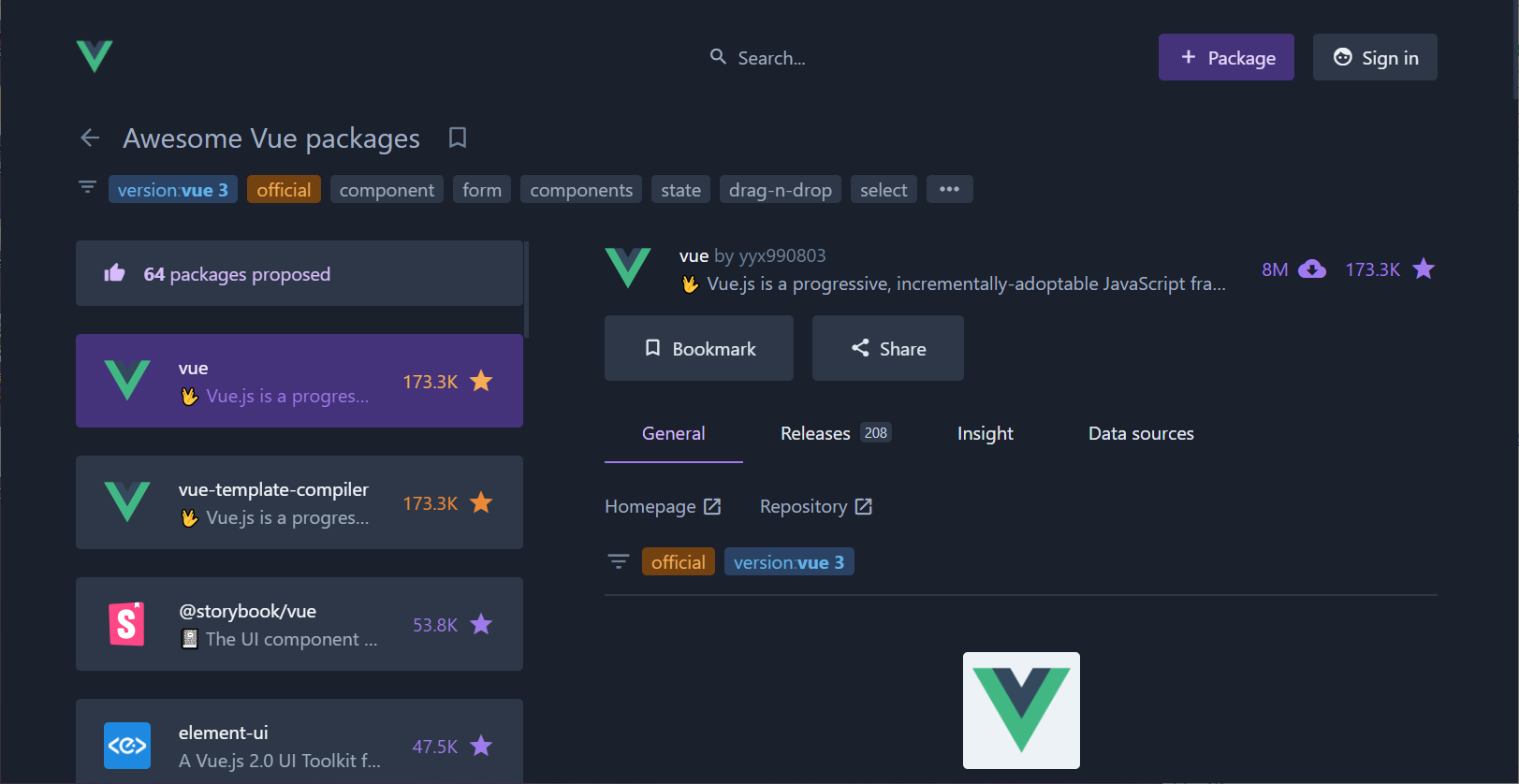Switch to the Insight tab
Viewport: 1519px width, 784px height.
986,433
